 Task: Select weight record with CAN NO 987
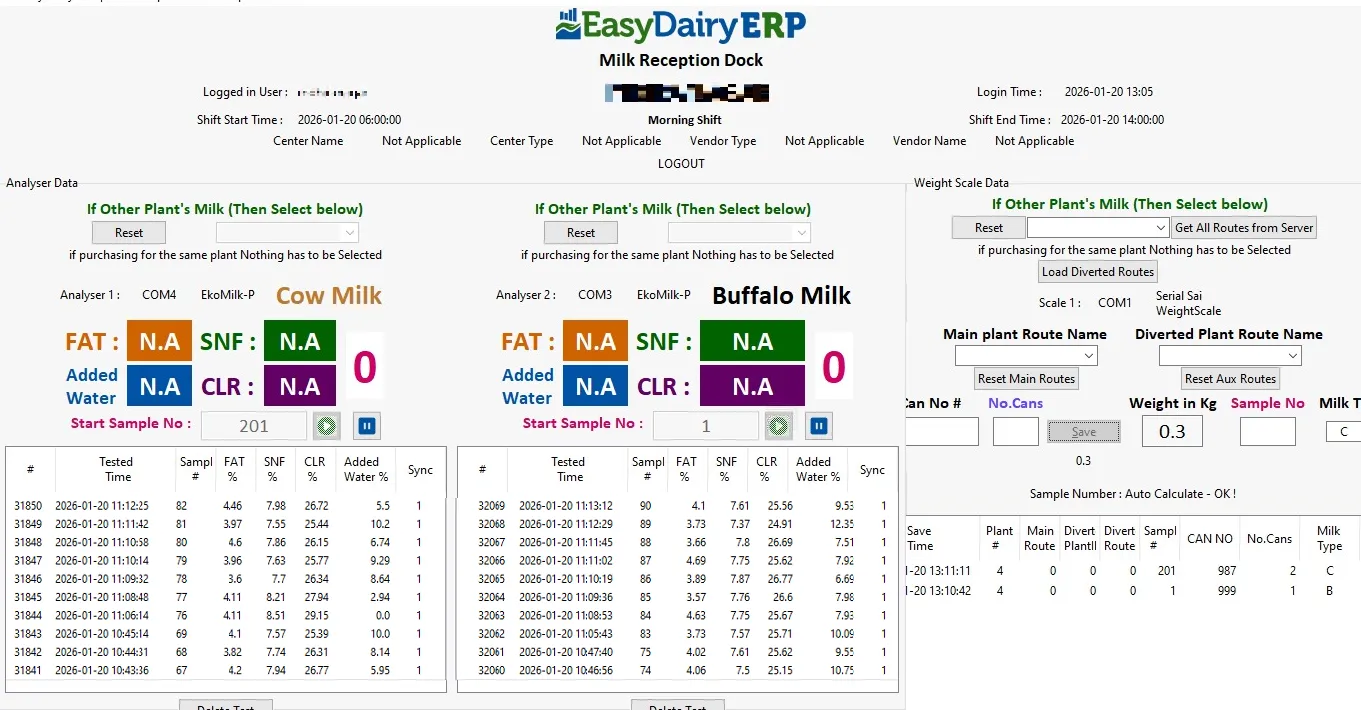[1133, 571]
